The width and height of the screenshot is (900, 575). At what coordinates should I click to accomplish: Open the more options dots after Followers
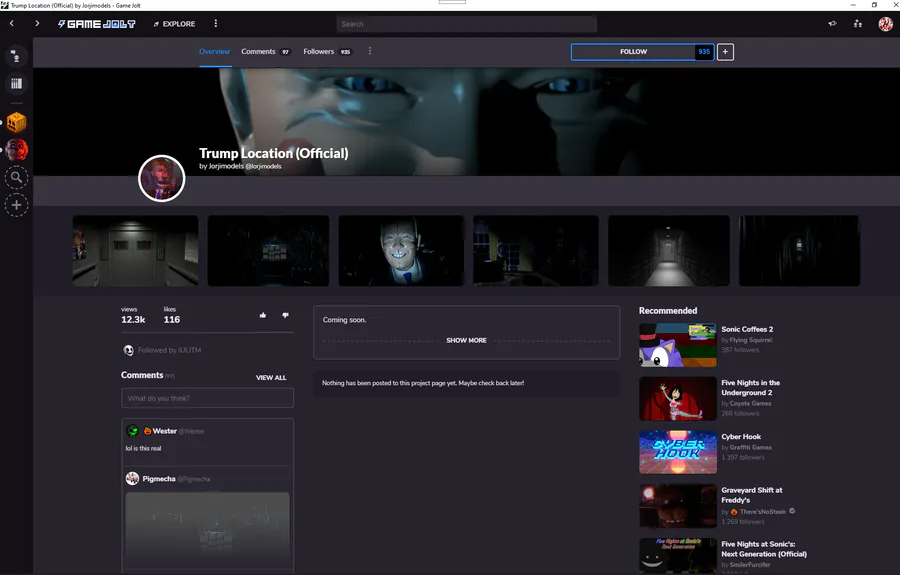tap(370, 51)
